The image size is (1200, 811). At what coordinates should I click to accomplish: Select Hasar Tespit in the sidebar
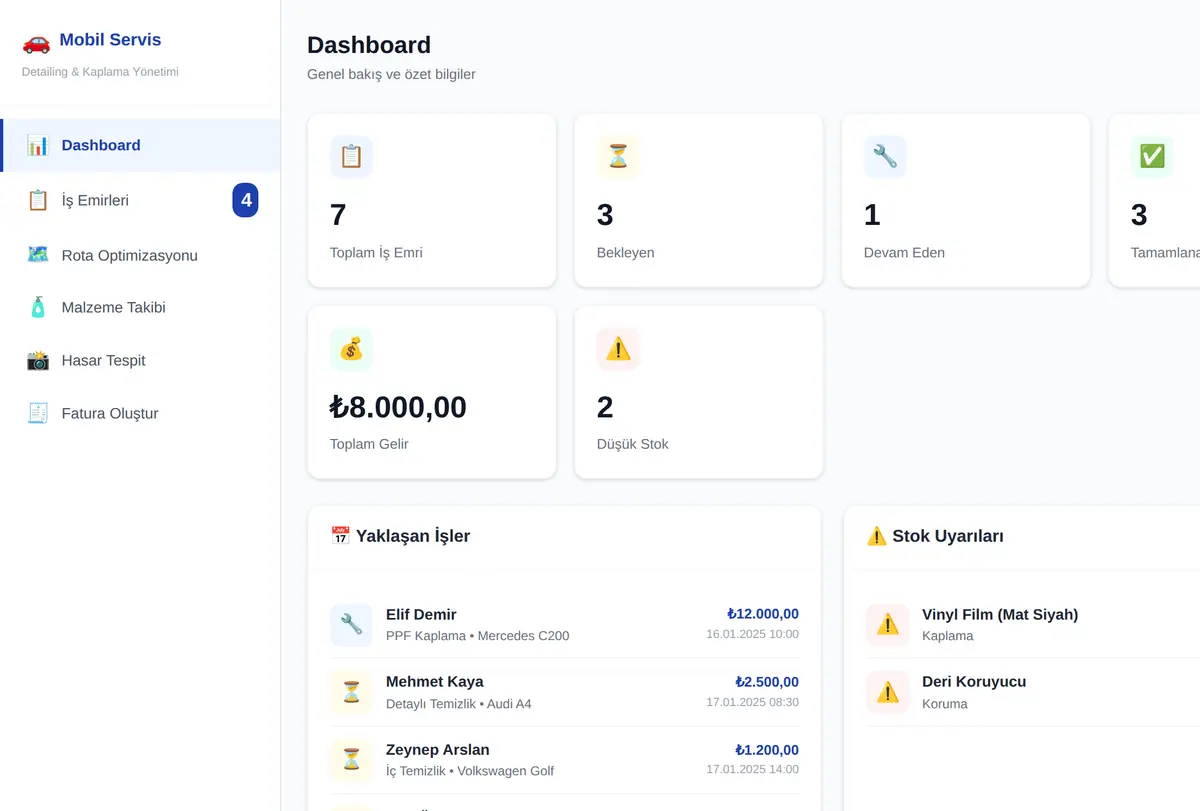[x=141, y=360]
